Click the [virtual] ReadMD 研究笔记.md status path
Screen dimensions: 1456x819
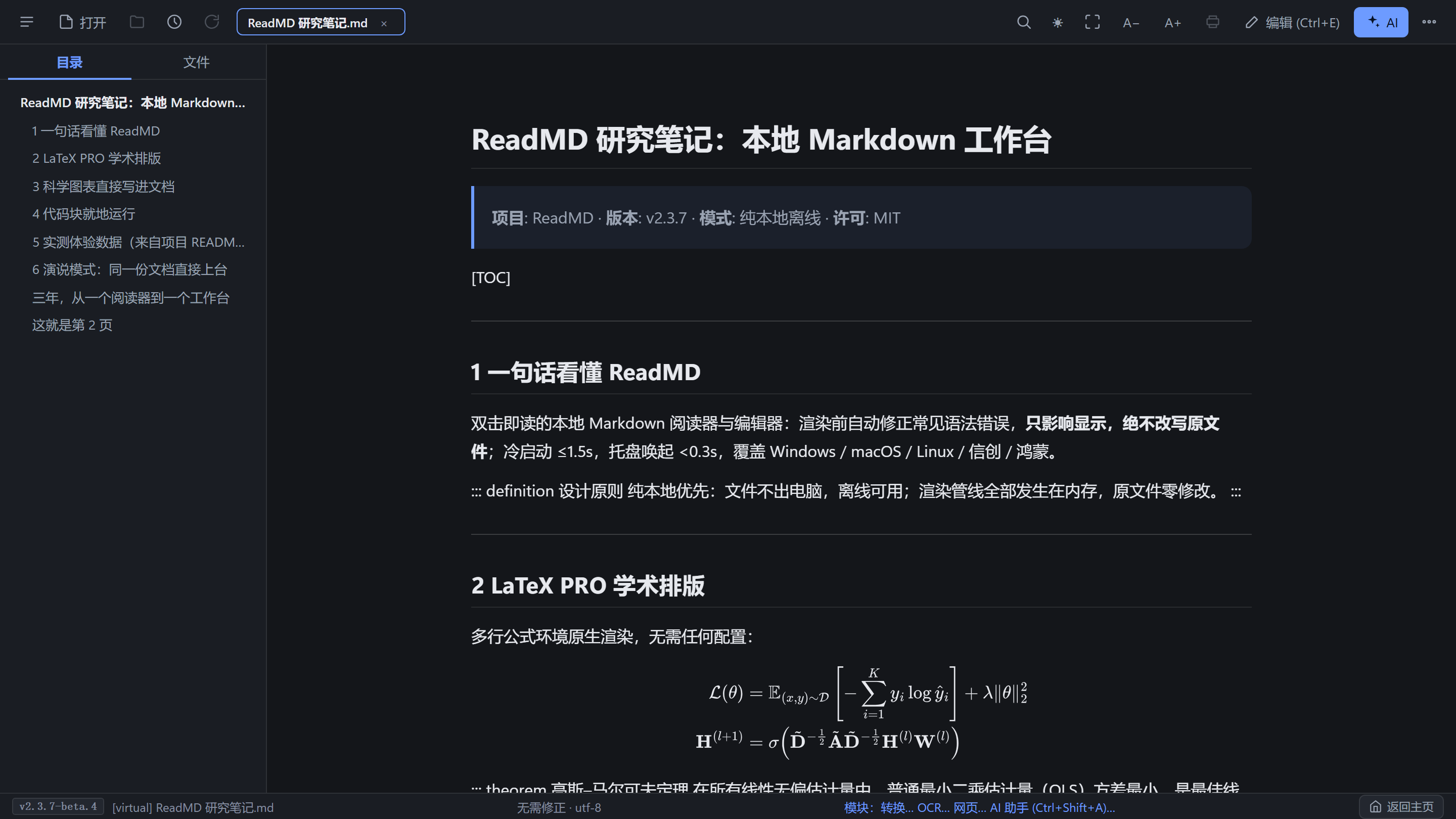click(x=193, y=808)
